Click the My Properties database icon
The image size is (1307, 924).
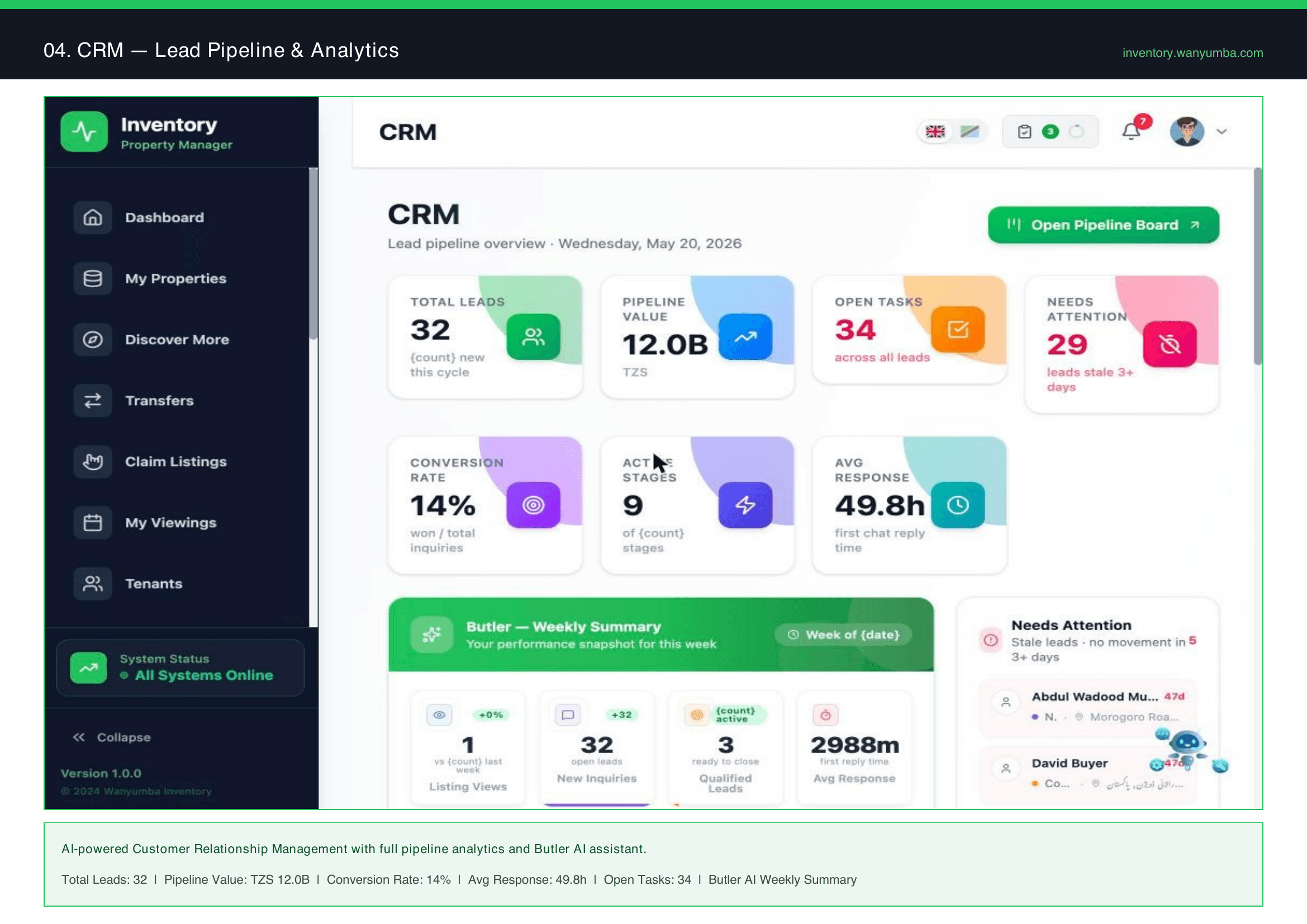click(93, 278)
